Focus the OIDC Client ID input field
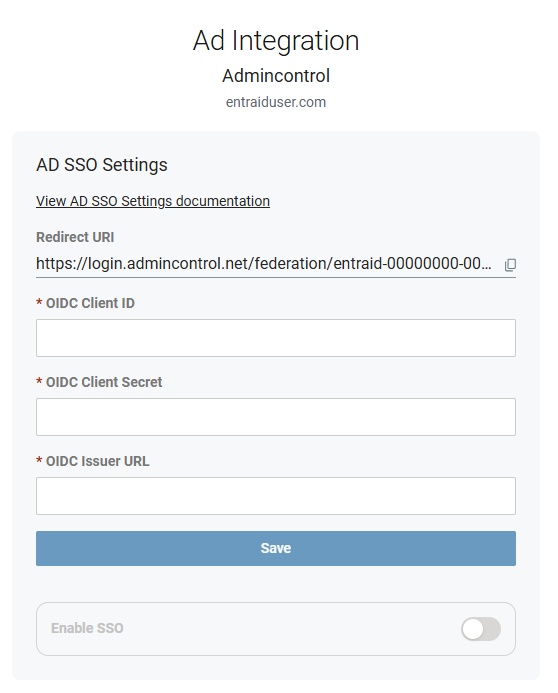 (276, 338)
